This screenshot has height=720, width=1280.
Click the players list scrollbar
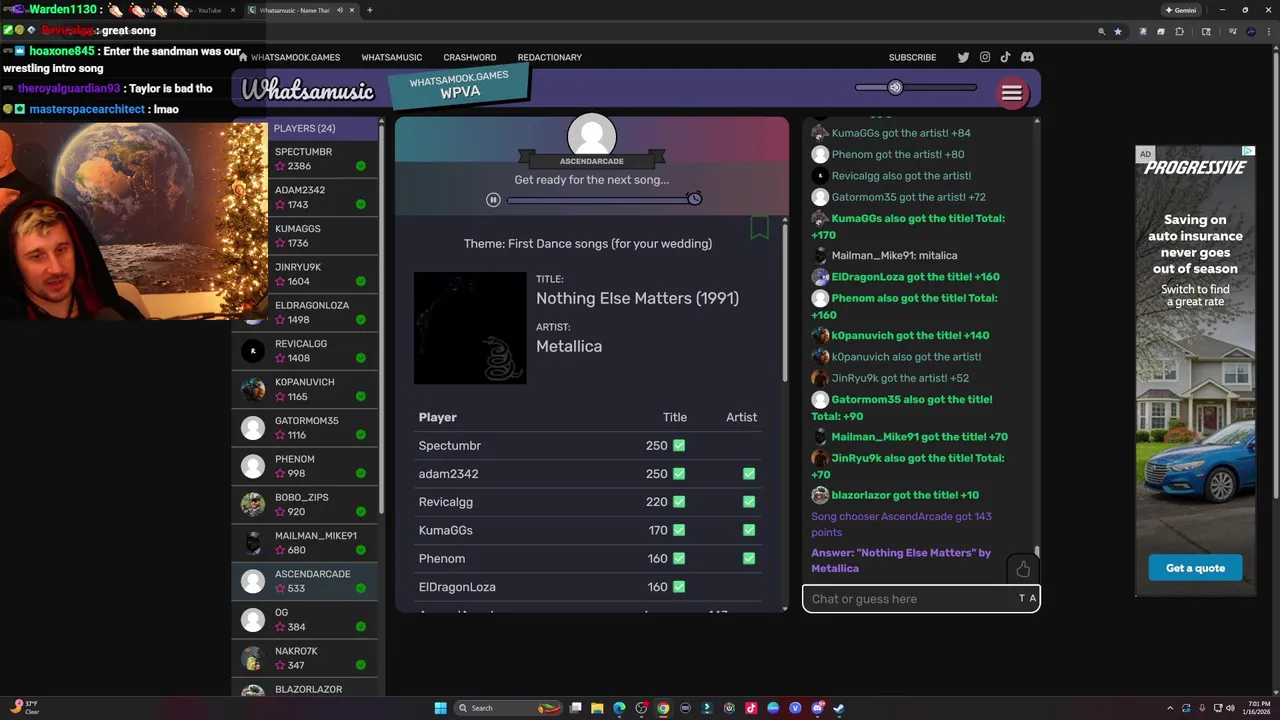coord(381,320)
